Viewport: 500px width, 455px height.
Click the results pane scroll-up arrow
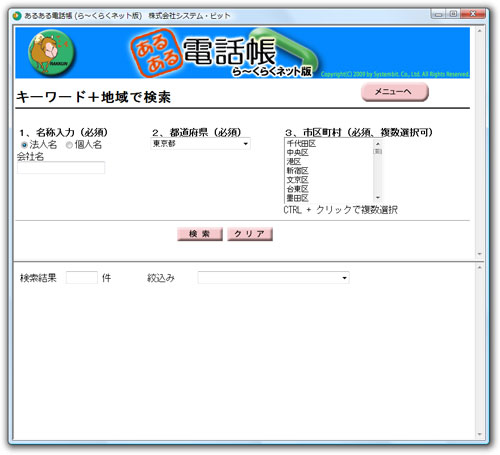(480, 267)
